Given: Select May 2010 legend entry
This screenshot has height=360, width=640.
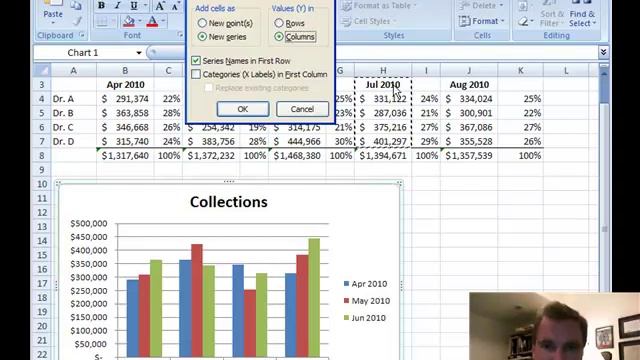Looking at the screenshot, I should pyautogui.click(x=367, y=301).
